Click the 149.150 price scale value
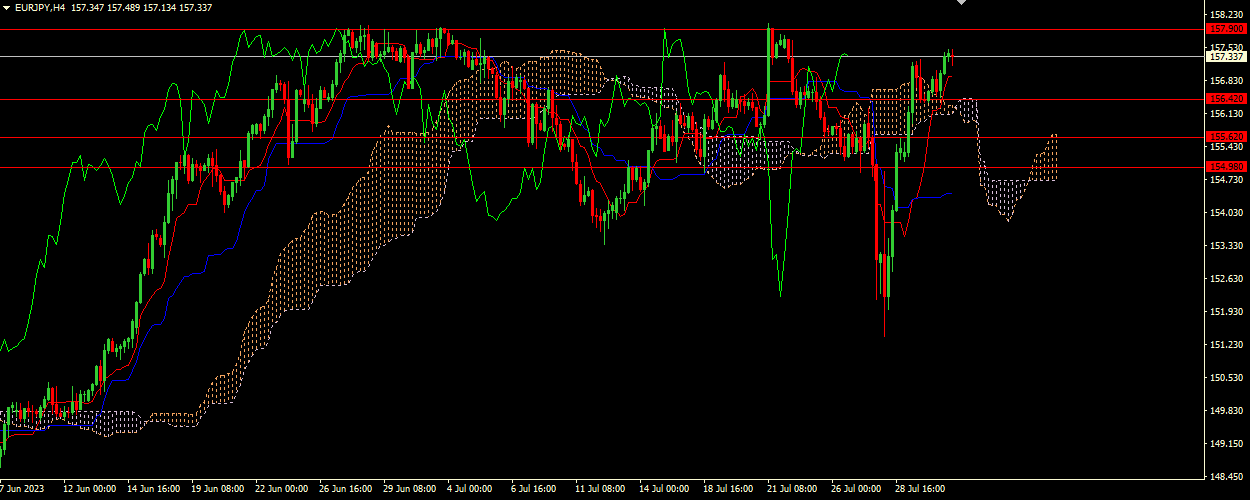Image resolution: width=1250 pixels, height=500 pixels. point(1226,444)
